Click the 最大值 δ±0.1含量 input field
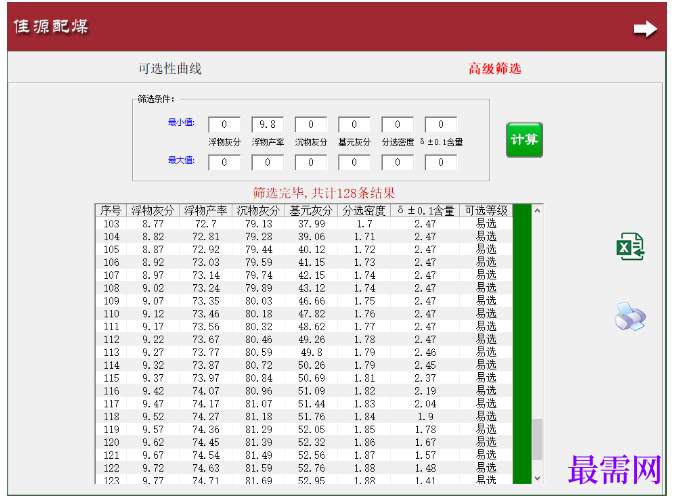Screen dimensions: 680x501 (x=441, y=163)
